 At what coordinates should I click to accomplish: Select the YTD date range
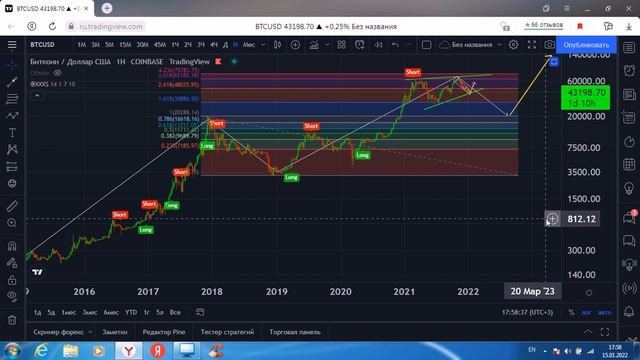pyautogui.click(x=131, y=313)
